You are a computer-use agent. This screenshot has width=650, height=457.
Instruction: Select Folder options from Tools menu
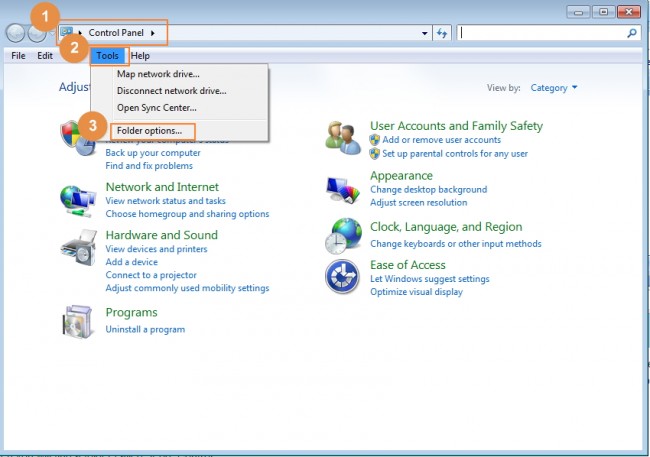pyautogui.click(x=149, y=131)
